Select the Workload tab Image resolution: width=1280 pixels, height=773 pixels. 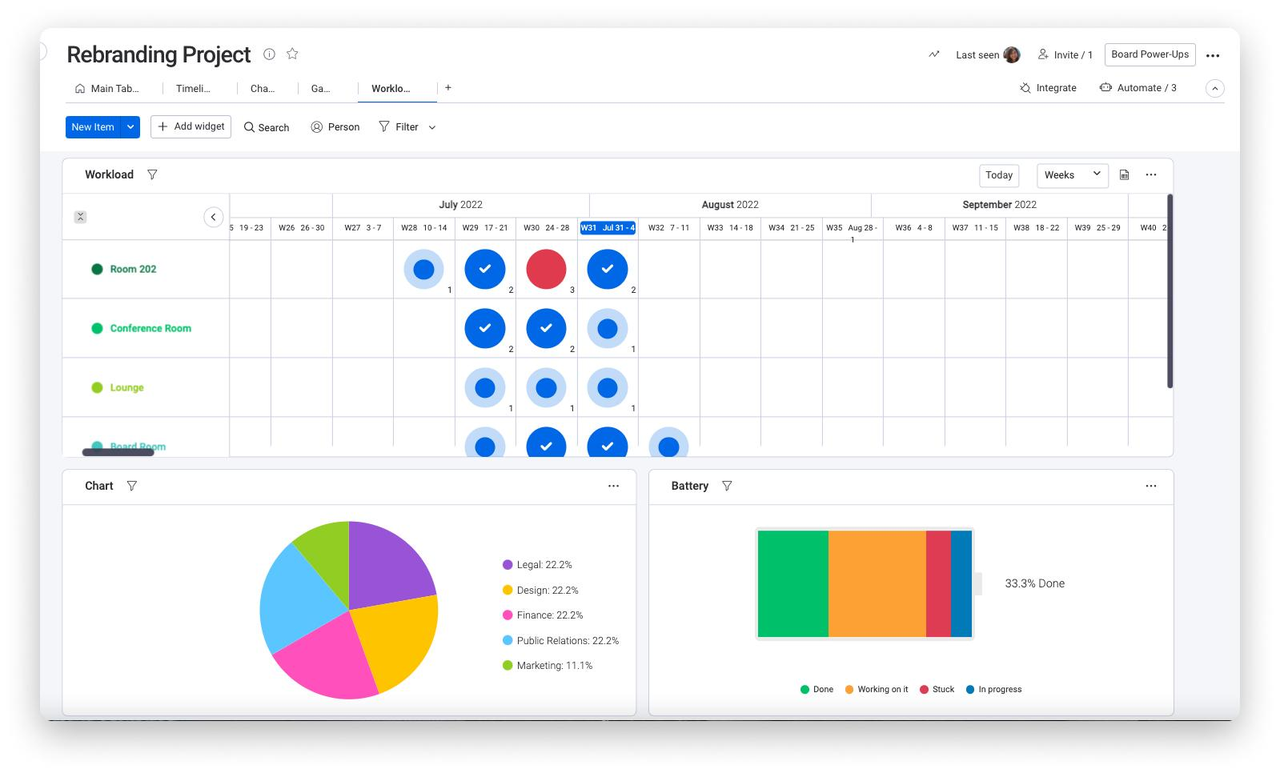click(391, 89)
